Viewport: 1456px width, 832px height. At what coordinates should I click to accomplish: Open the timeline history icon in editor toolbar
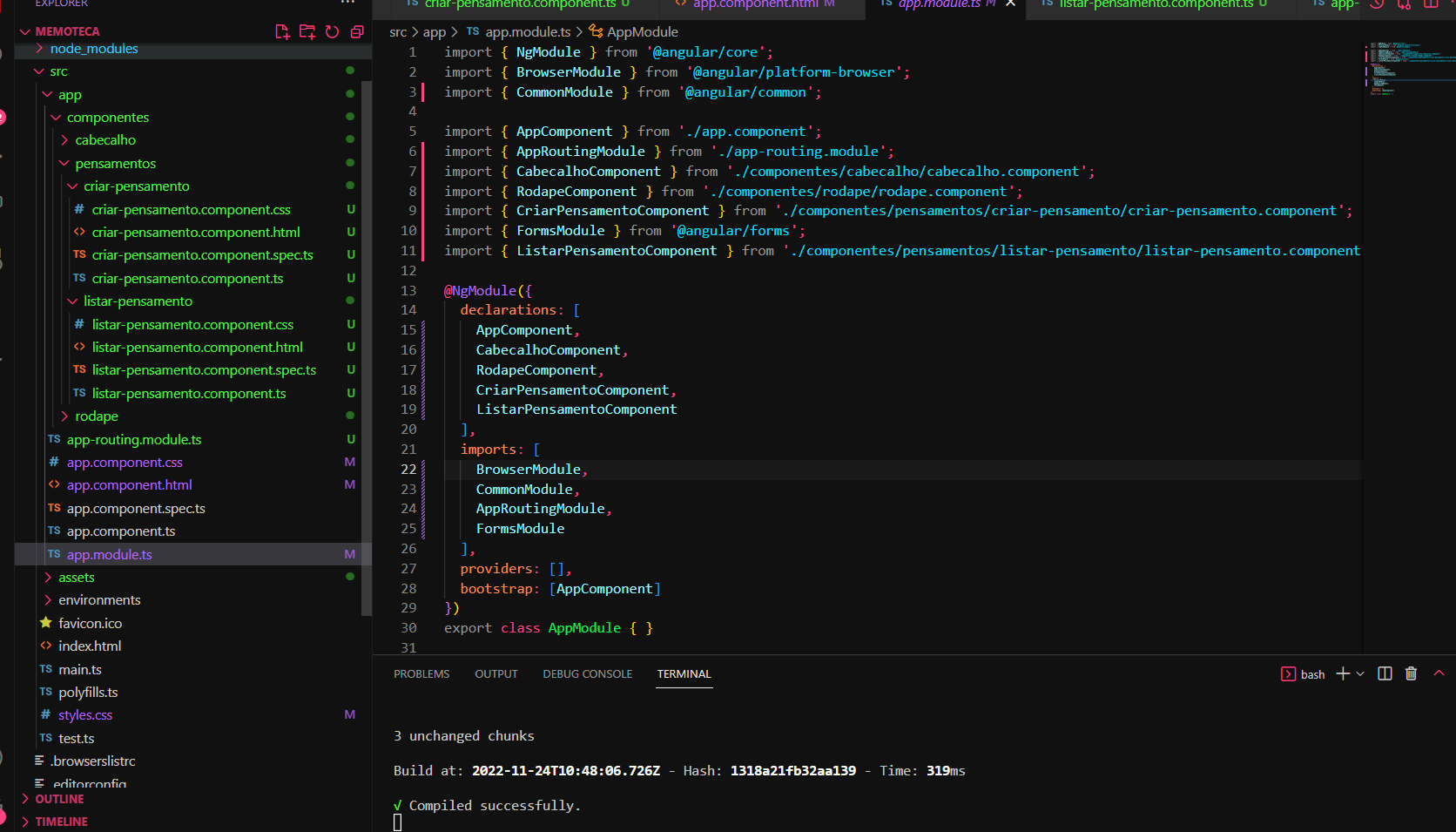coord(1377,3)
